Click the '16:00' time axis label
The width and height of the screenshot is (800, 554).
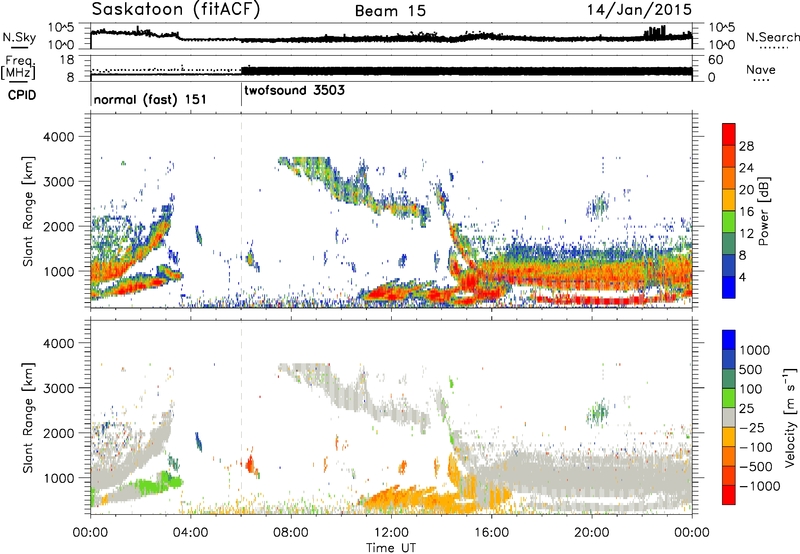[x=491, y=533]
